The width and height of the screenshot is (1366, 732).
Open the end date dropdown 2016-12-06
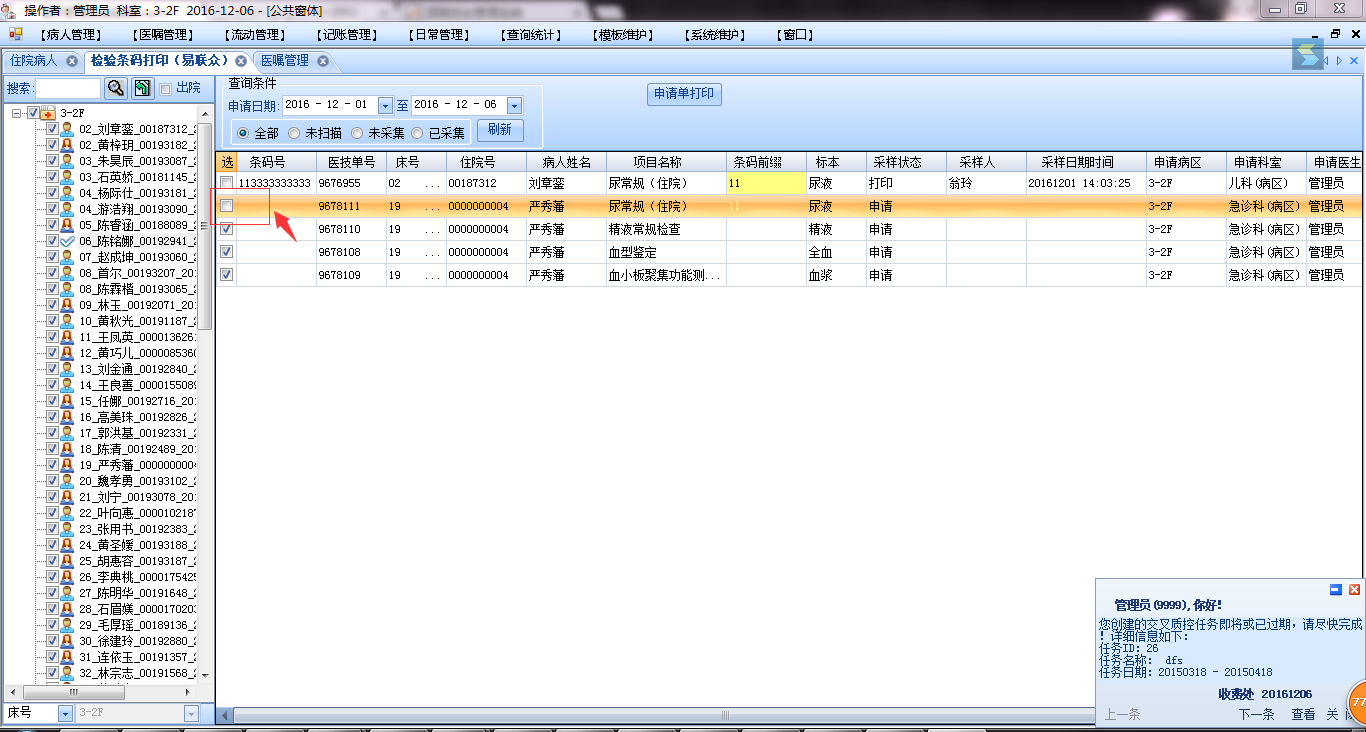click(514, 105)
